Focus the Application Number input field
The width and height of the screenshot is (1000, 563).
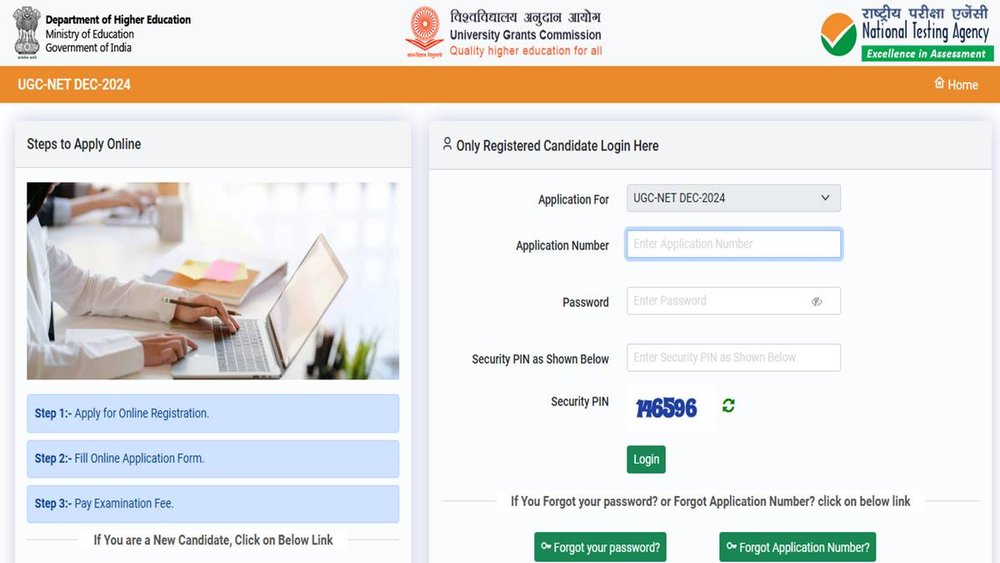733,244
